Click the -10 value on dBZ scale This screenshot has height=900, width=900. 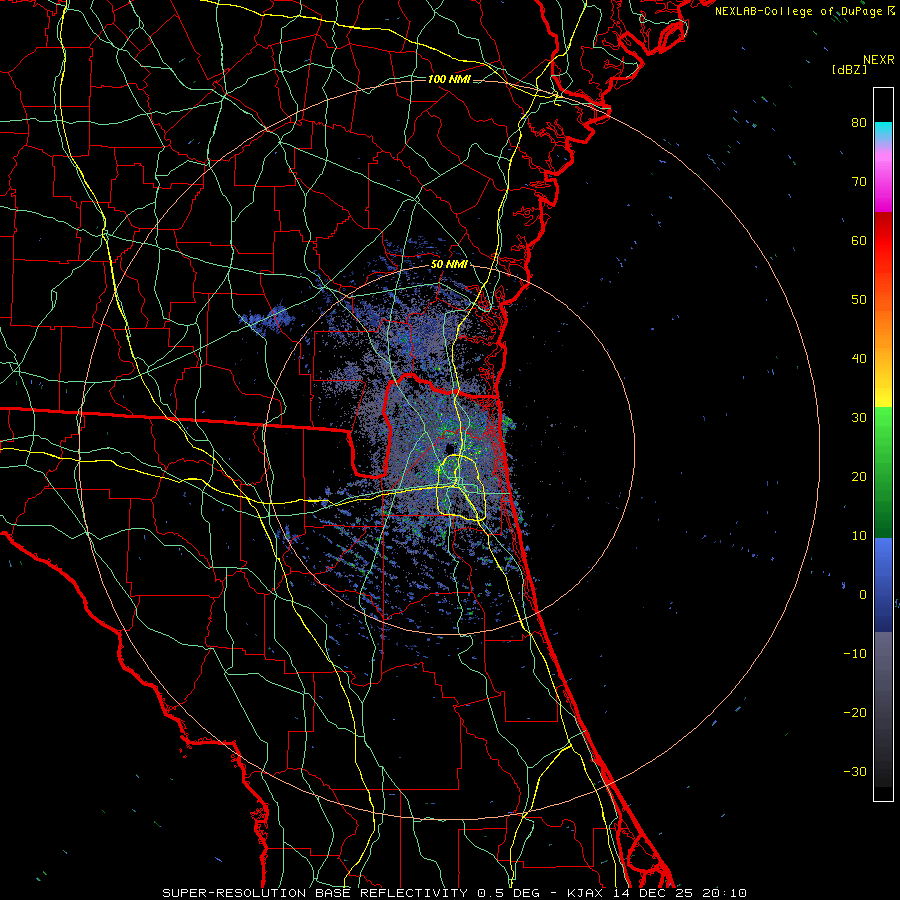click(855, 653)
